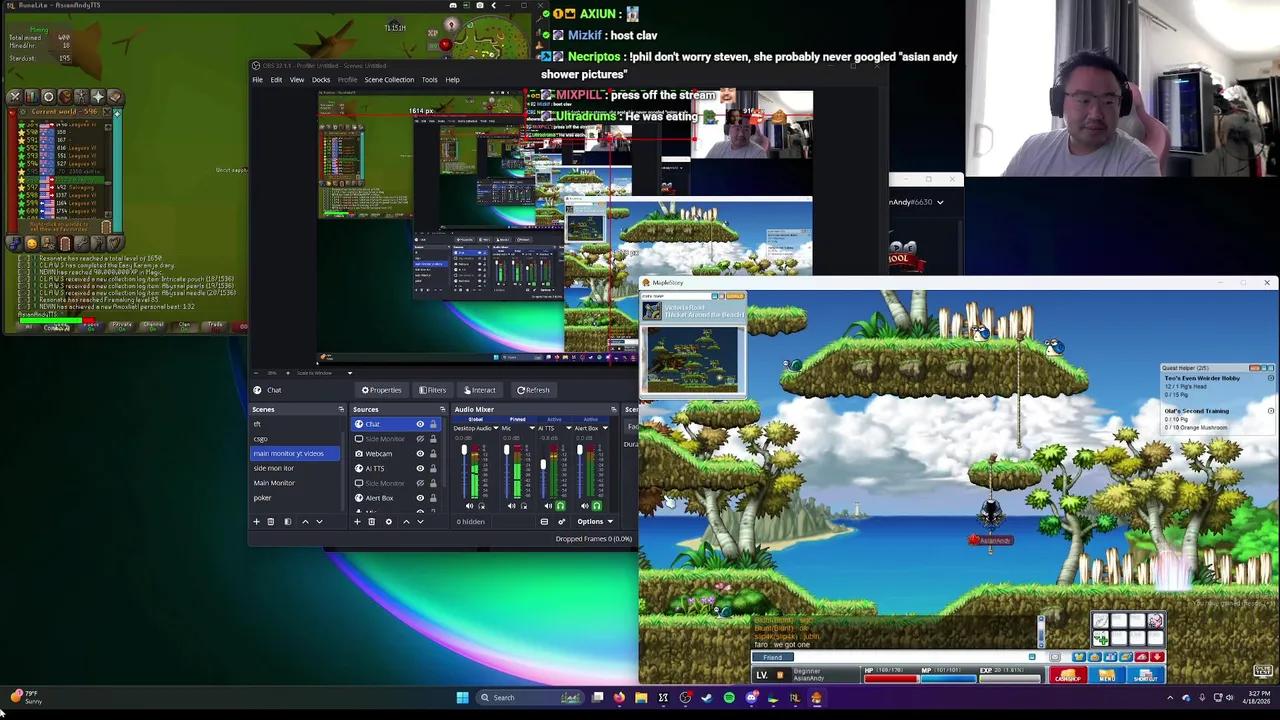Open OBS Help menu
This screenshot has width=1280, height=720.
452,80
